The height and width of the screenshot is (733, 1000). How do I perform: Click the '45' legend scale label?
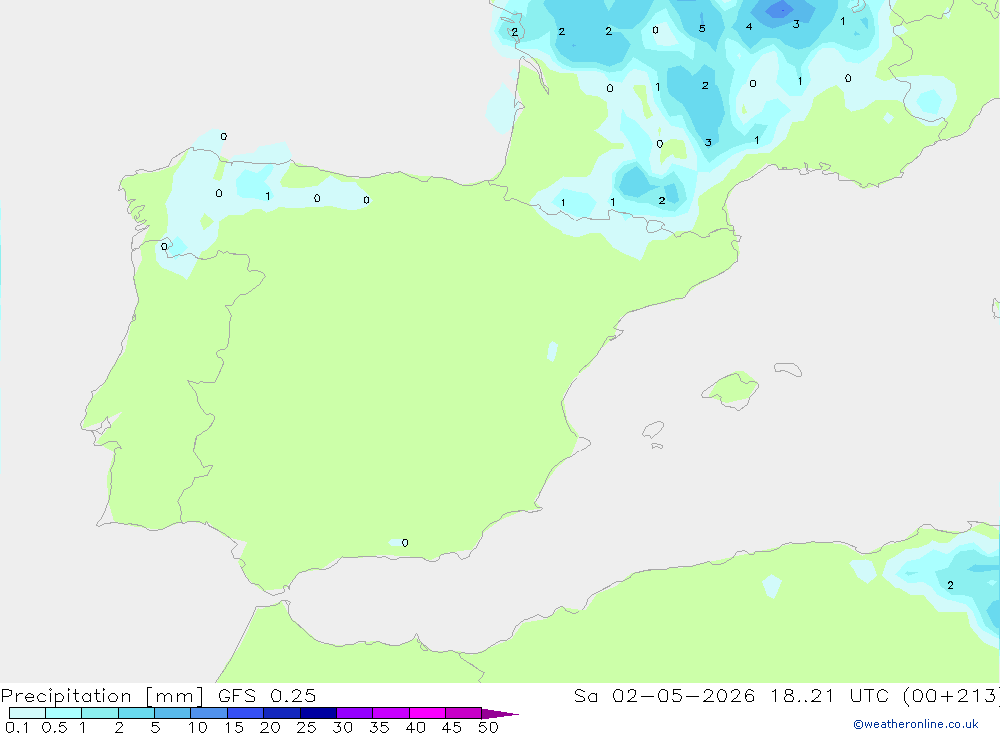point(452,727)
